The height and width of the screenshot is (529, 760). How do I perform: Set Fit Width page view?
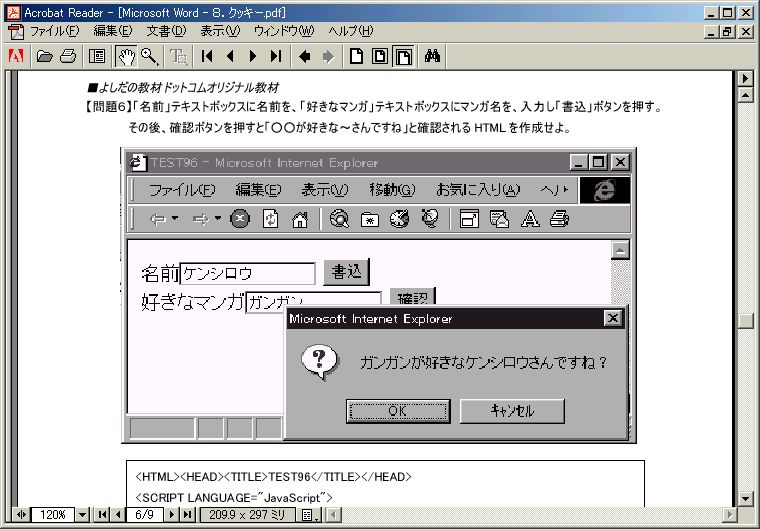403,56
